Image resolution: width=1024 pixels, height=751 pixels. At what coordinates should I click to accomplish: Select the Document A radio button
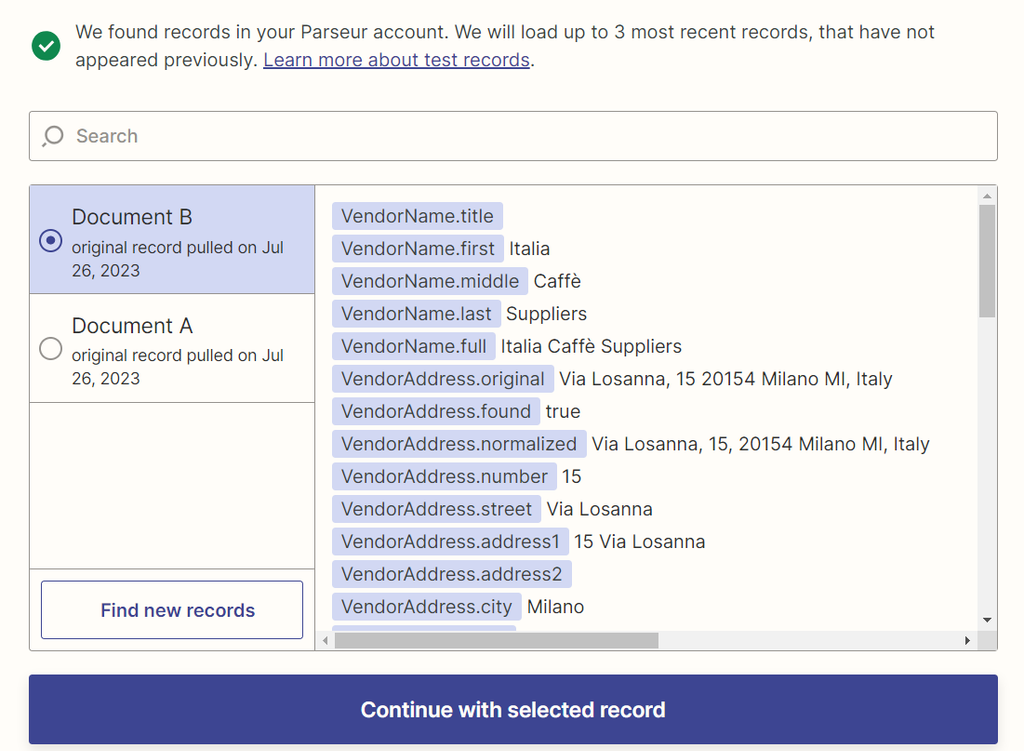point(50,349)
